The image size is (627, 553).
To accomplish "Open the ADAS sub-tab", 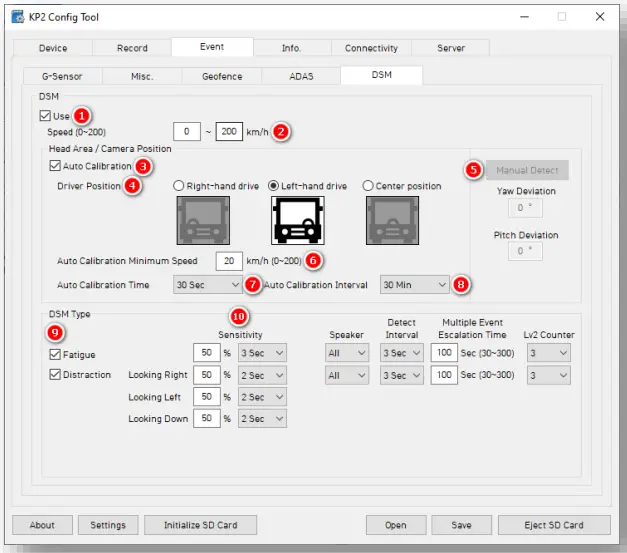I will [x=301, y=76].
